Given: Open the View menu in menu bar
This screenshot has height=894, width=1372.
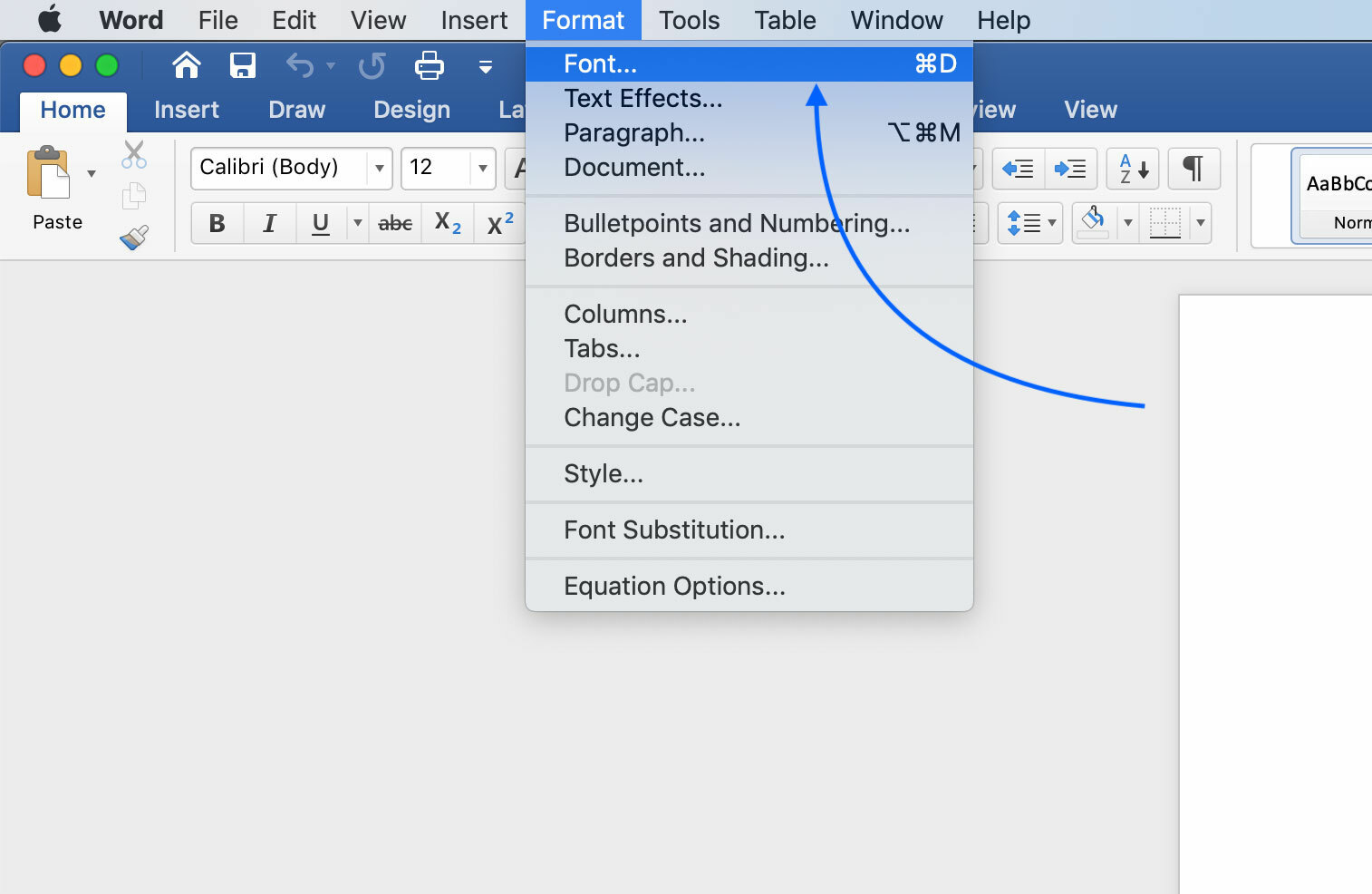Looking at the screenshot, I should (x=378, y=20).
